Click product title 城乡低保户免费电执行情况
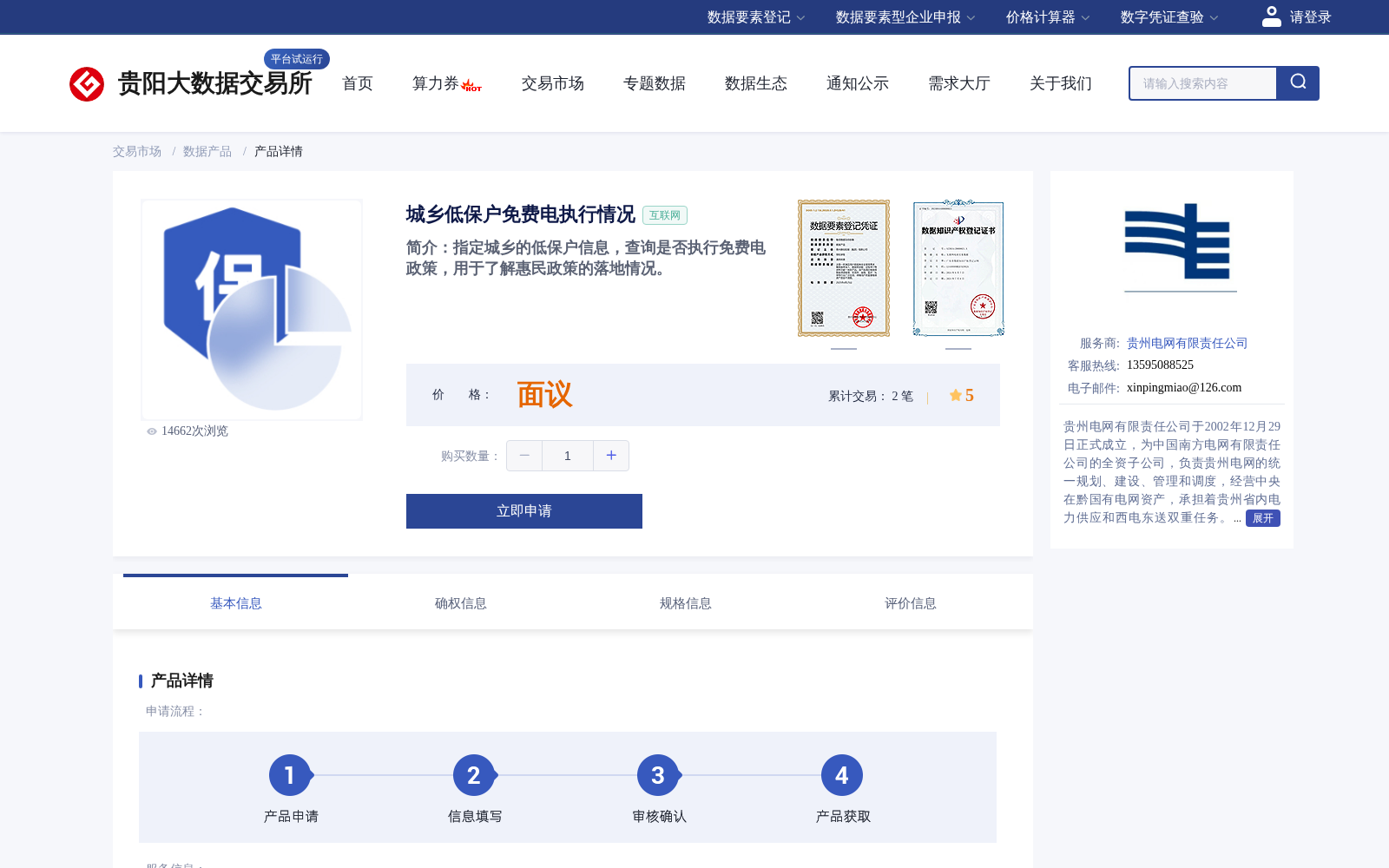Screen dimensions: 1389x868 coord(520,214)
